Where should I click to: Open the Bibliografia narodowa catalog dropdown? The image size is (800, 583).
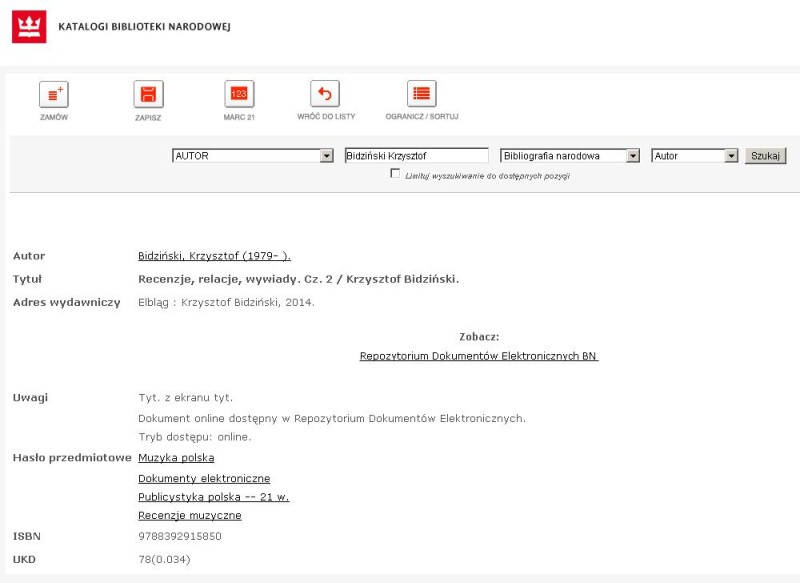click(570, 156)
